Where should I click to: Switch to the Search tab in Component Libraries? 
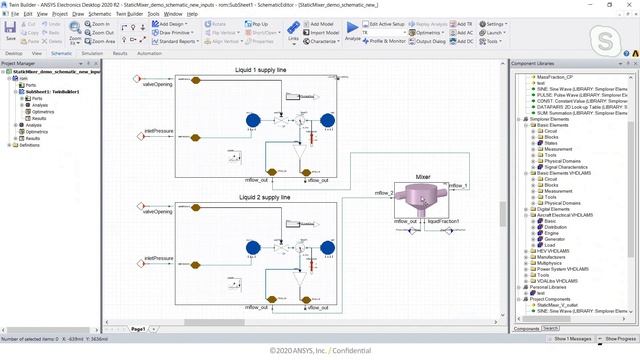tap(550, 328)
